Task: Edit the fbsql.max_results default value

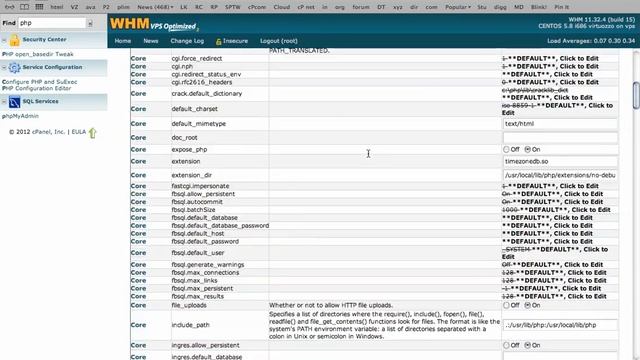Action: (x=554, y=296)
